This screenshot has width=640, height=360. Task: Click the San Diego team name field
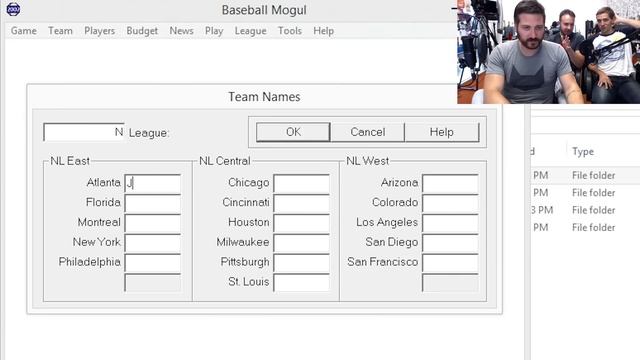450,243
